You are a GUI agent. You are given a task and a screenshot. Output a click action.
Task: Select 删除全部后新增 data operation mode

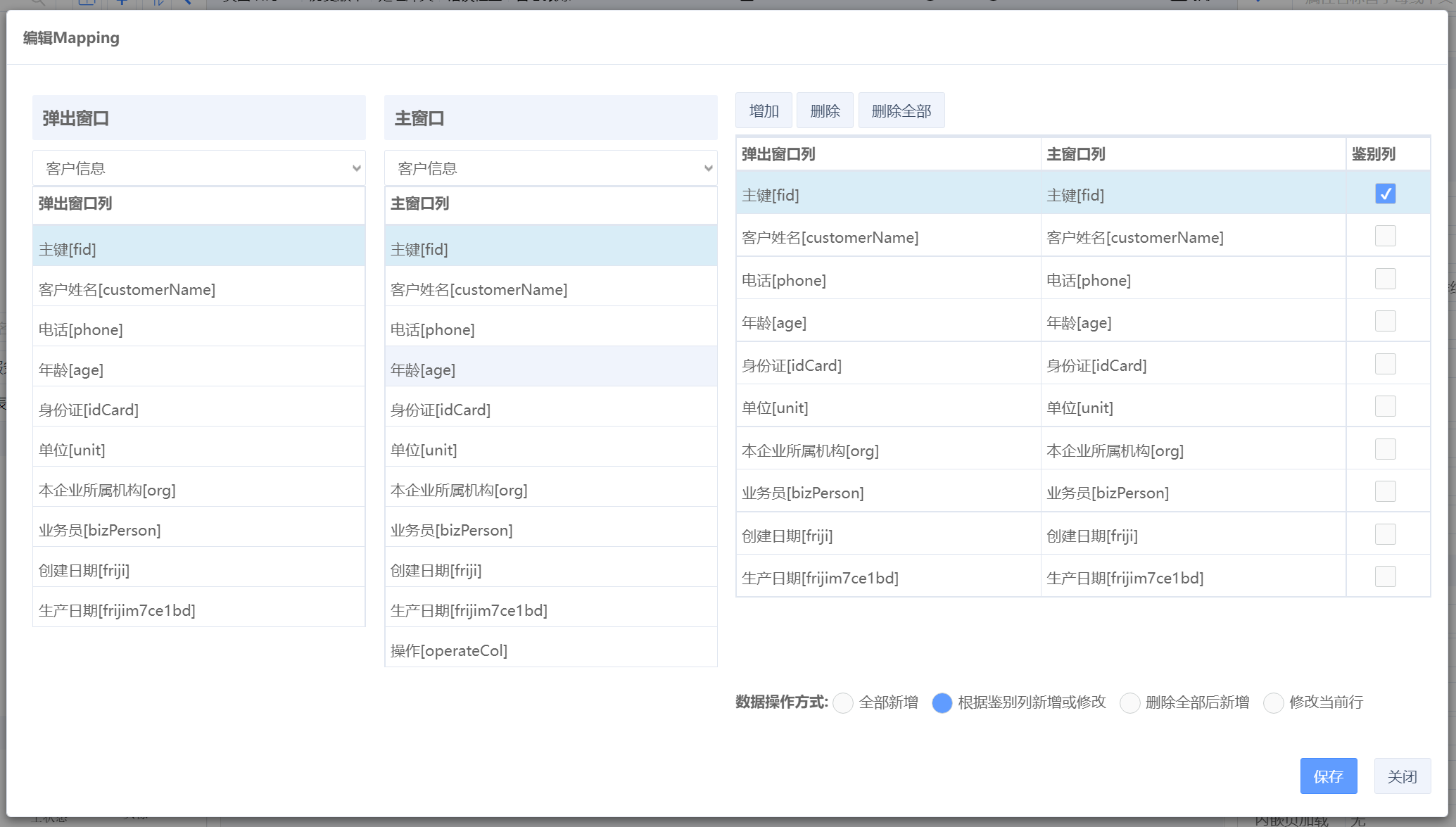click(1129, 702)
